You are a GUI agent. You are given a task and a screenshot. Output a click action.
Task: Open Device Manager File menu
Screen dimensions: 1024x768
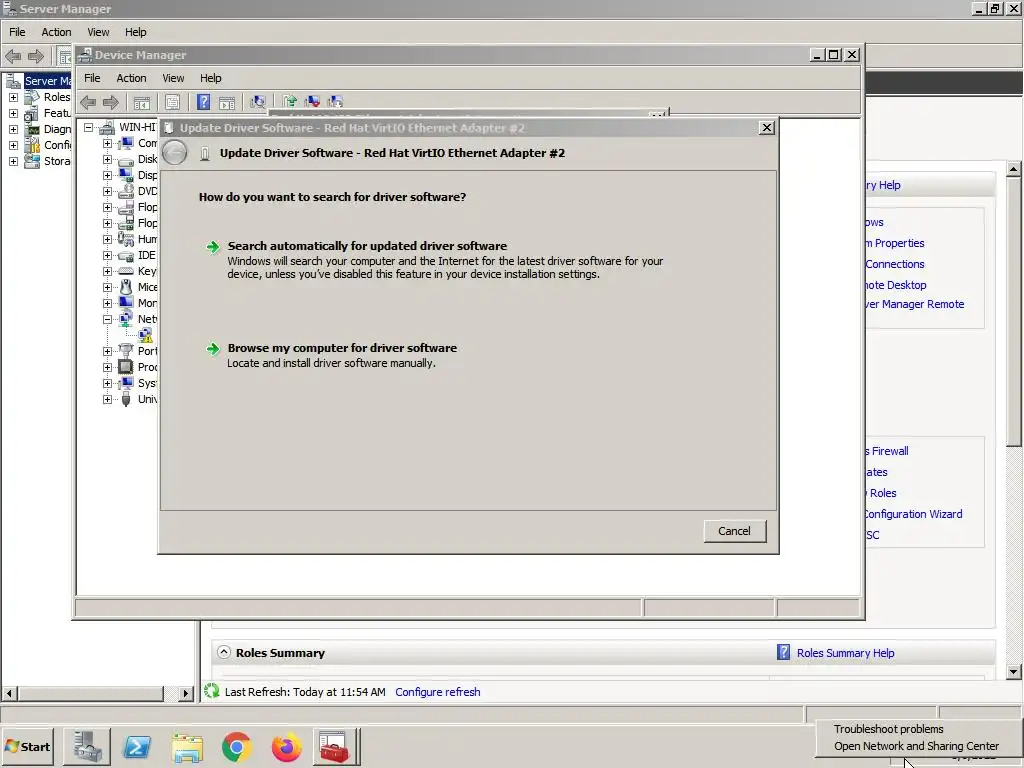(92, 78)
